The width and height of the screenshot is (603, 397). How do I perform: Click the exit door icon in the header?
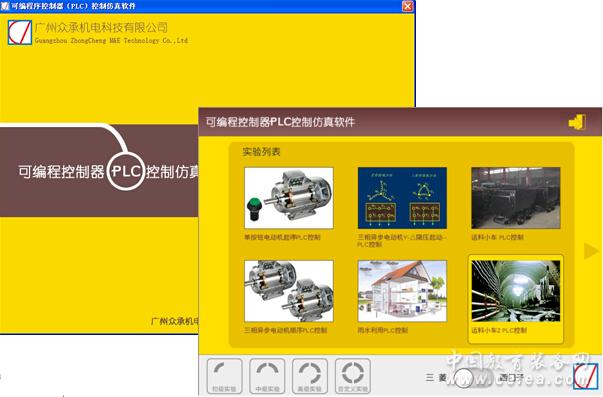tap(577, 122)
